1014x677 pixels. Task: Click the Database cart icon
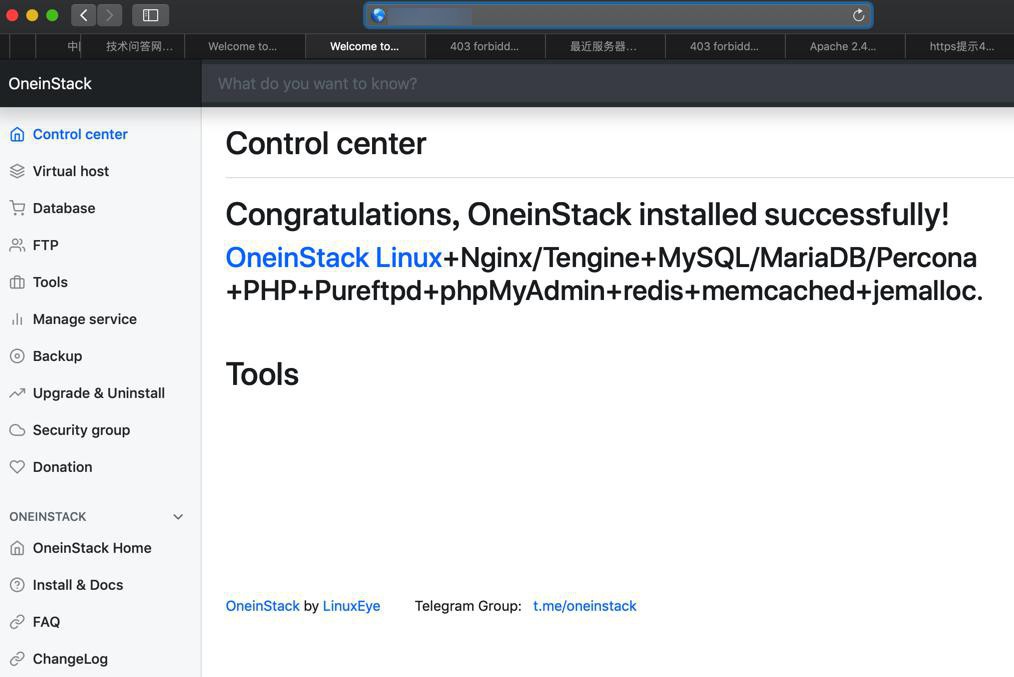tap(17, 208)
